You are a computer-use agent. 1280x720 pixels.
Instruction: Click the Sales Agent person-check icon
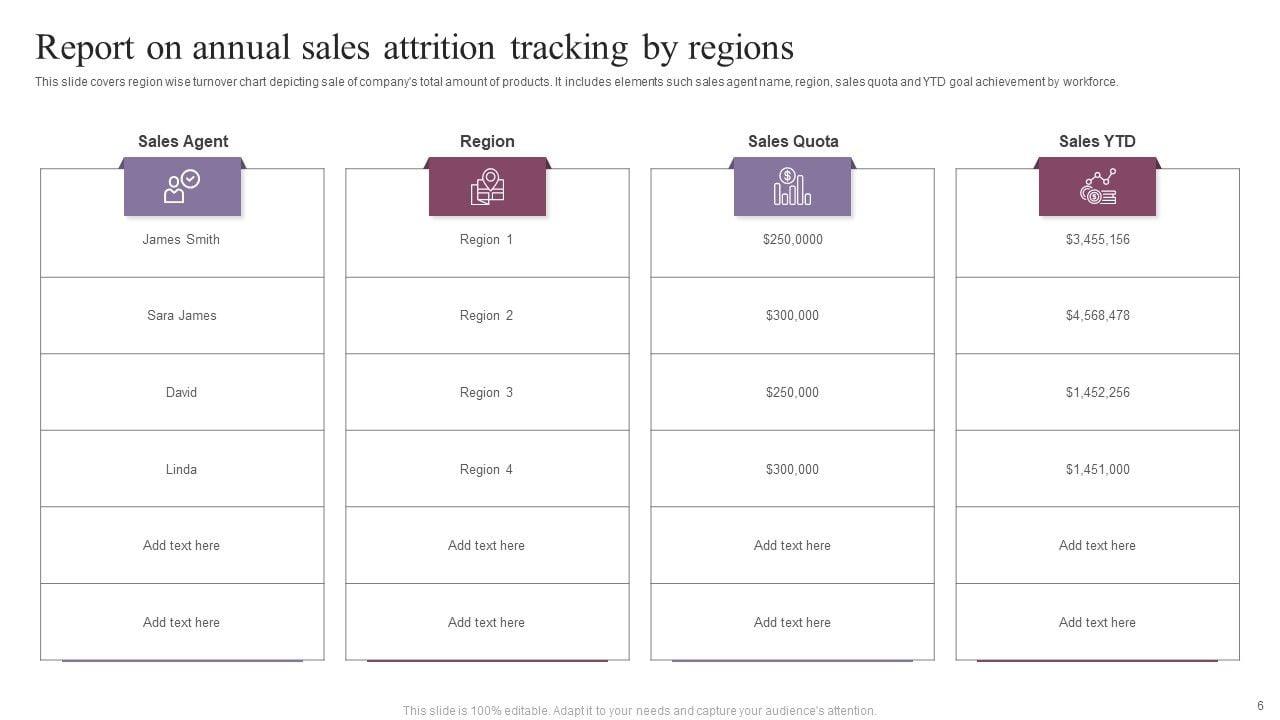[182, 187]
